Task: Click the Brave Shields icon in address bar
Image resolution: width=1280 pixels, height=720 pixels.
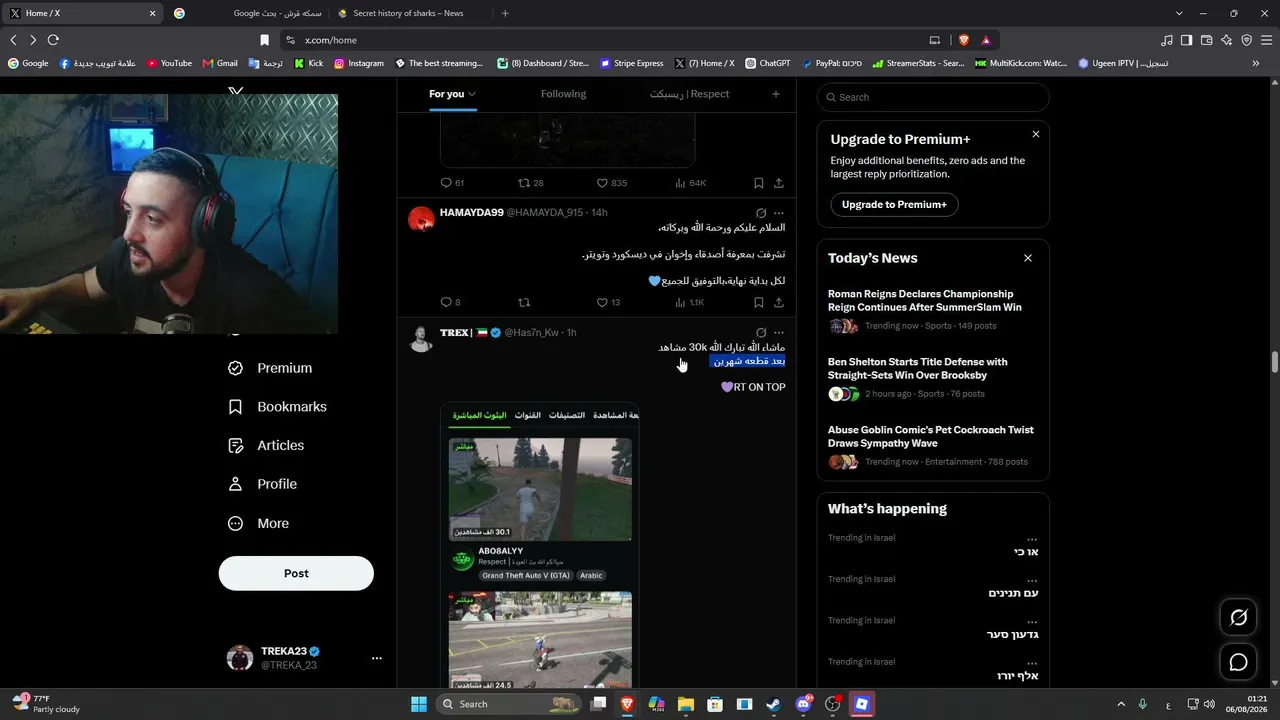Action: (x=964, y=40)
